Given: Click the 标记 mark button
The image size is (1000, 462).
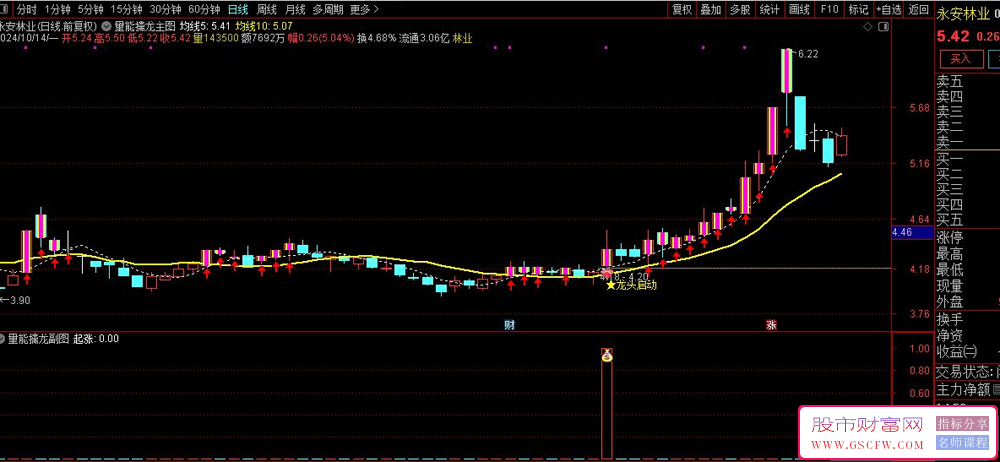Looking at the screenshot, I should tap(858, 10).
